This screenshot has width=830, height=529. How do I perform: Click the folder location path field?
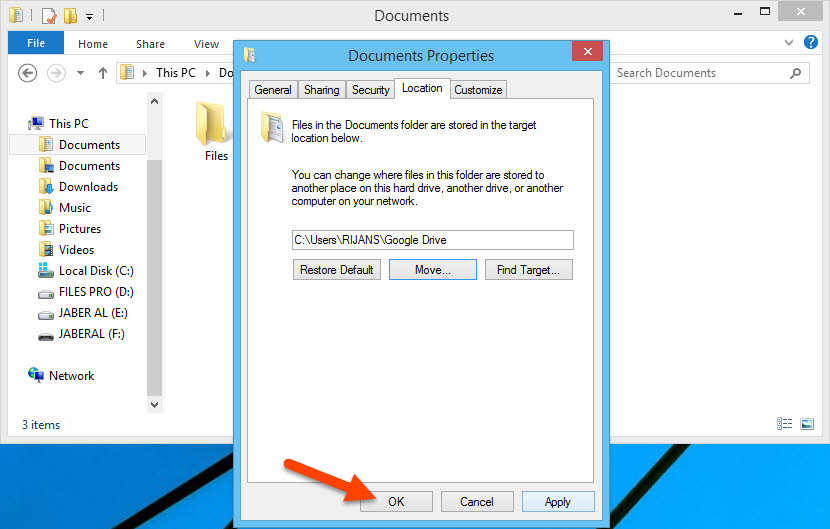432,240
